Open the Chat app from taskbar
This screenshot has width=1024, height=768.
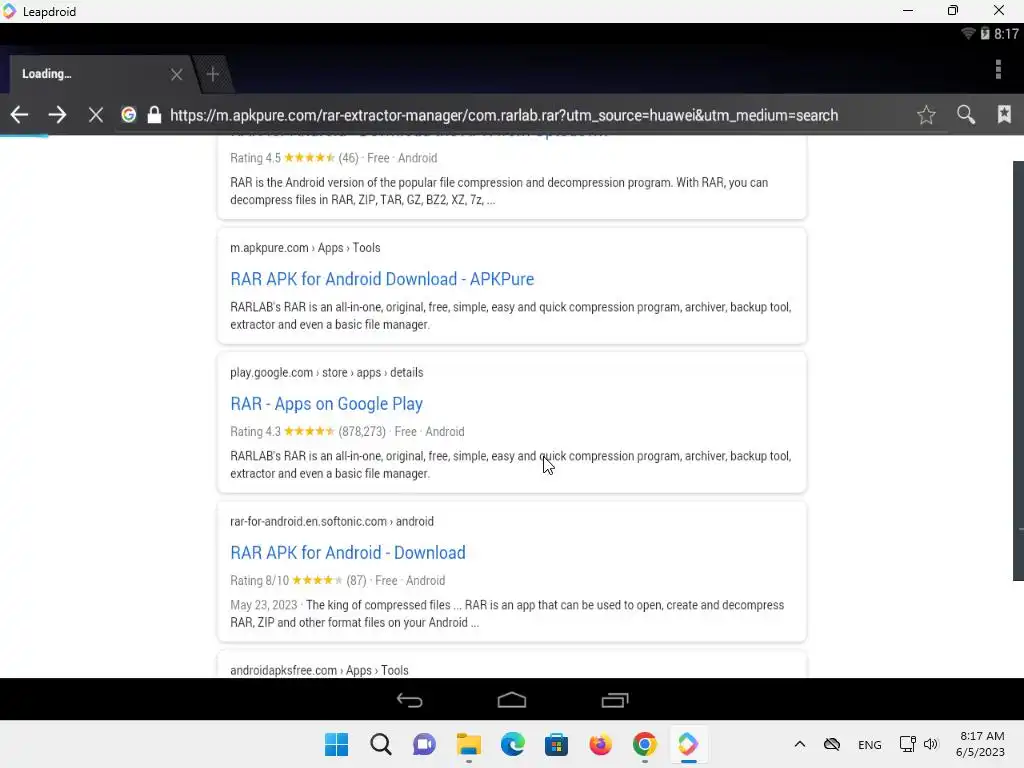[x=424, y=744]
